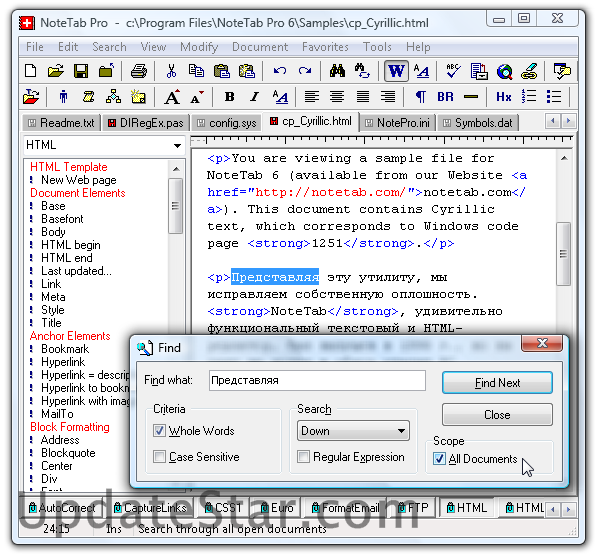Click the site structure tree icon

[x=113, y=97]
